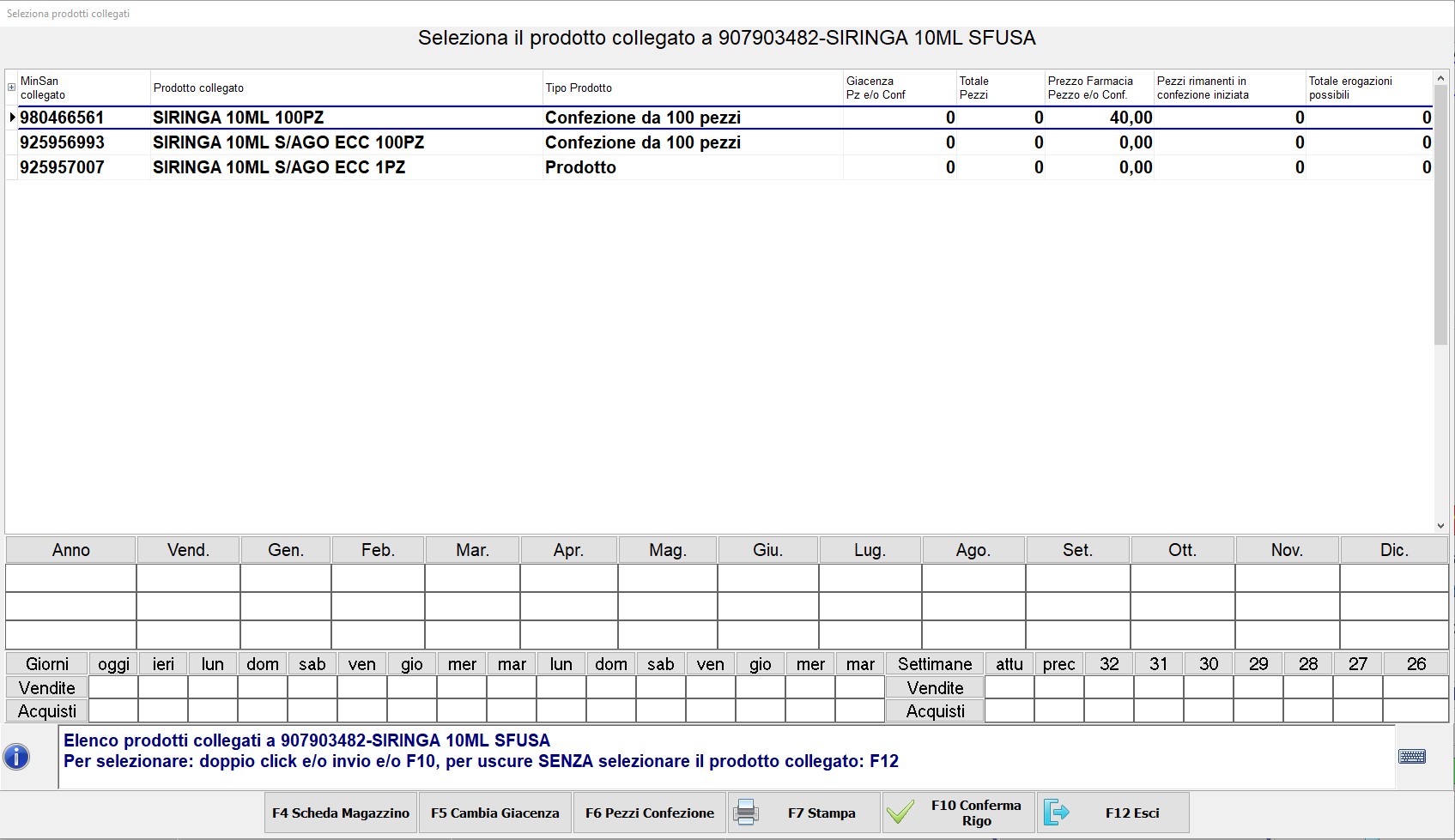Click F6 Pezzi Confezione button
Viewport: 1455px width, 840px height.
pyautogui.click(x=649, y=813)
